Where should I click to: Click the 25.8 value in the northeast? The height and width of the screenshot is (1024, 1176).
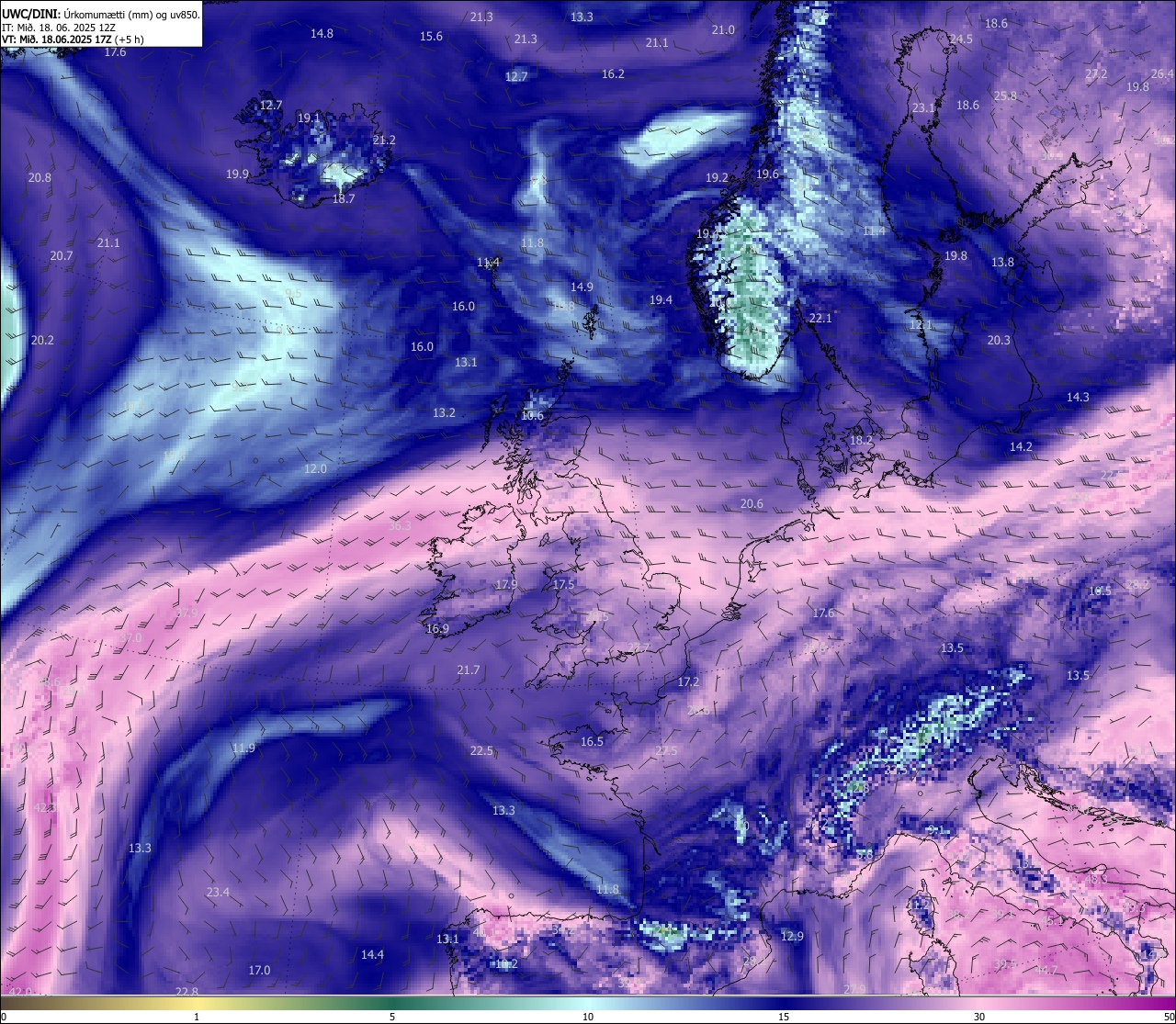pyautogui.click(x=1005, y=96)
